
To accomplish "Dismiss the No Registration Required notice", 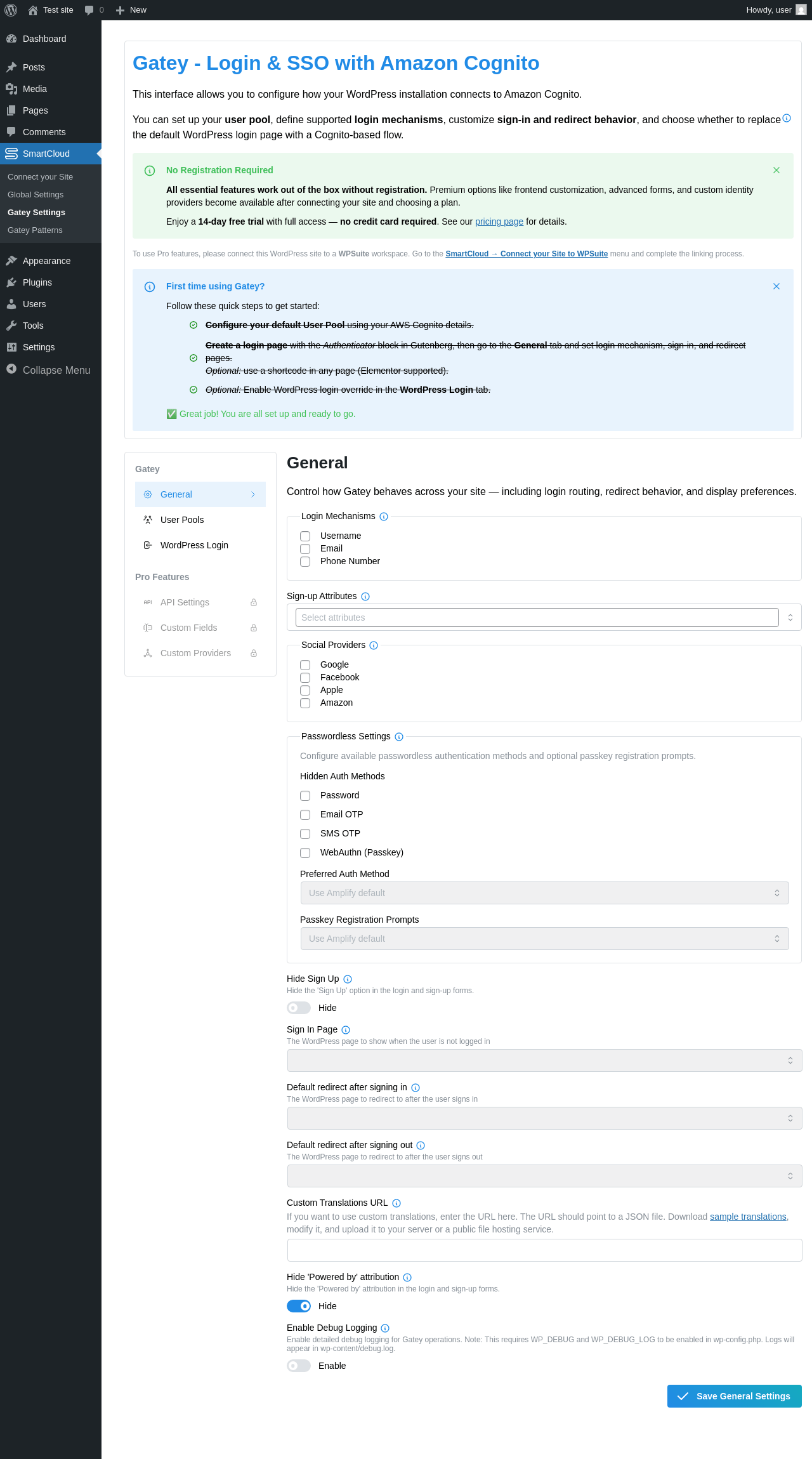I will pos(776,170).
